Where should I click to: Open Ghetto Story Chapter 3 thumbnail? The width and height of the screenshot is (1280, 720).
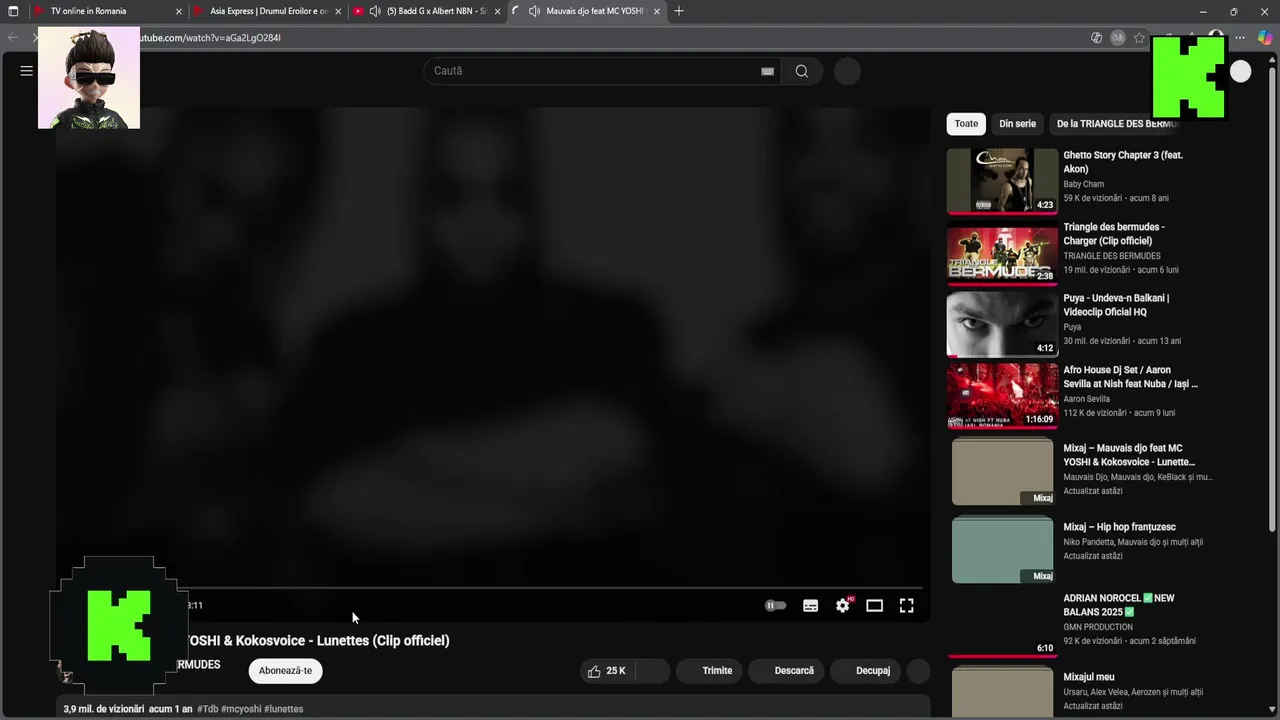coord(1002,181)
